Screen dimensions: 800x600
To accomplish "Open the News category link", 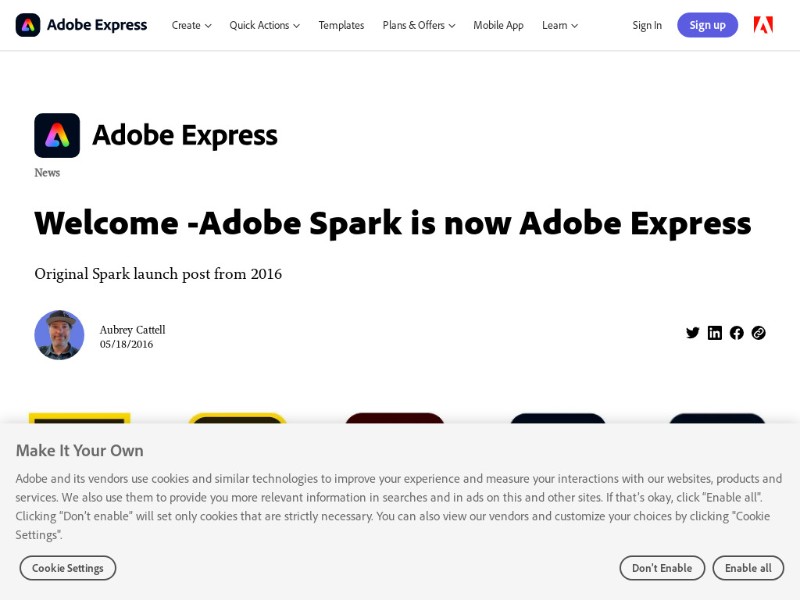I will [47, 172].
